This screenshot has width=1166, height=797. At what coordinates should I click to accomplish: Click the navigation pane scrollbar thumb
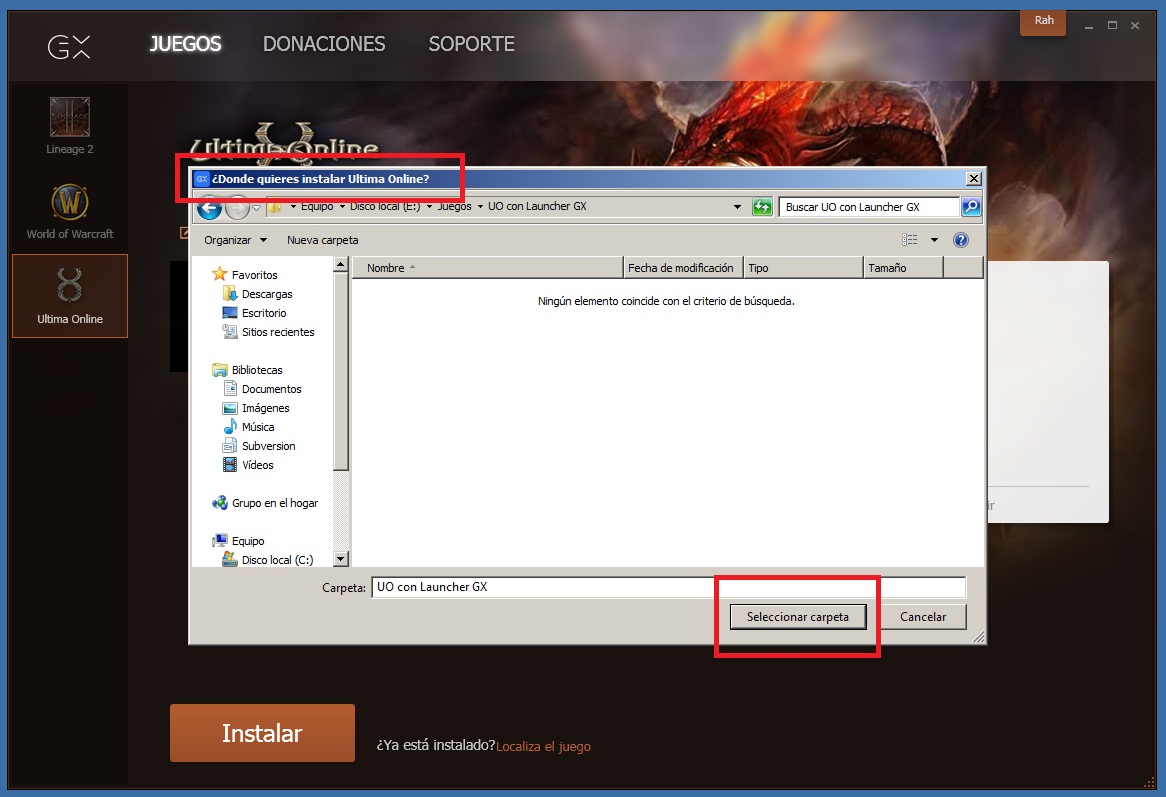coord(341,372)
